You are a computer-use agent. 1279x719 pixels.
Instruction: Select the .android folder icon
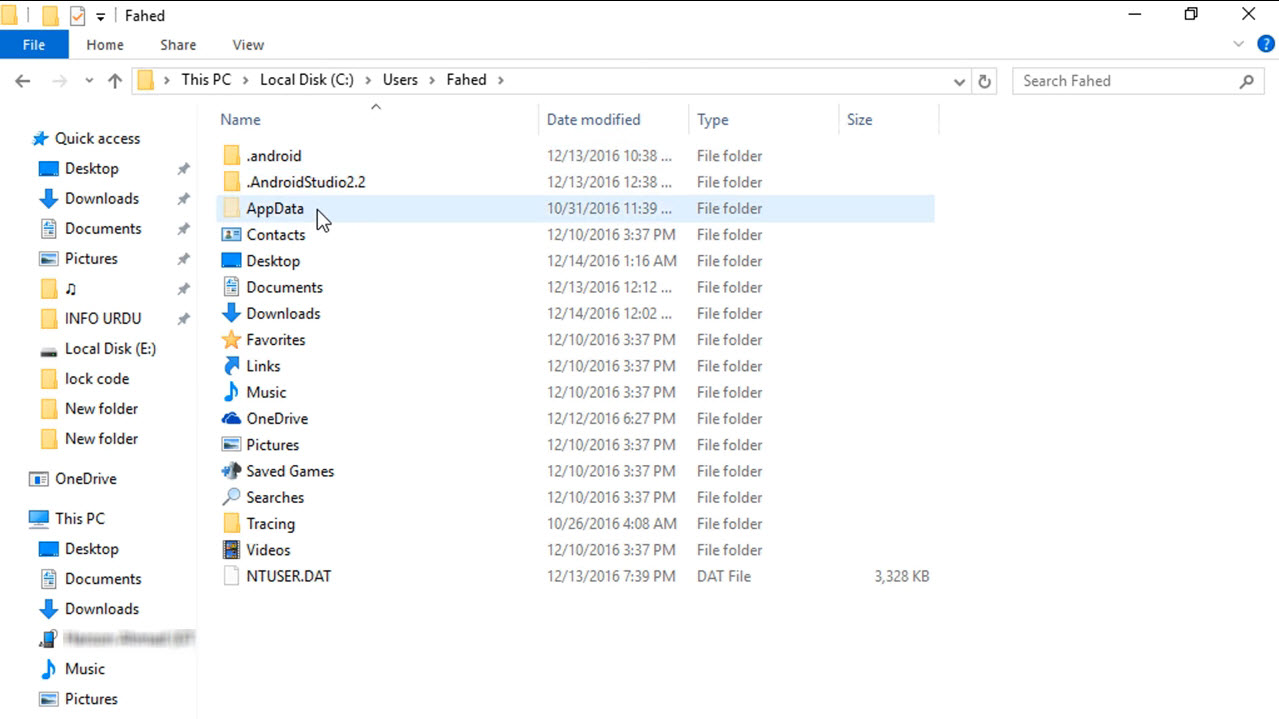(232, 156)
